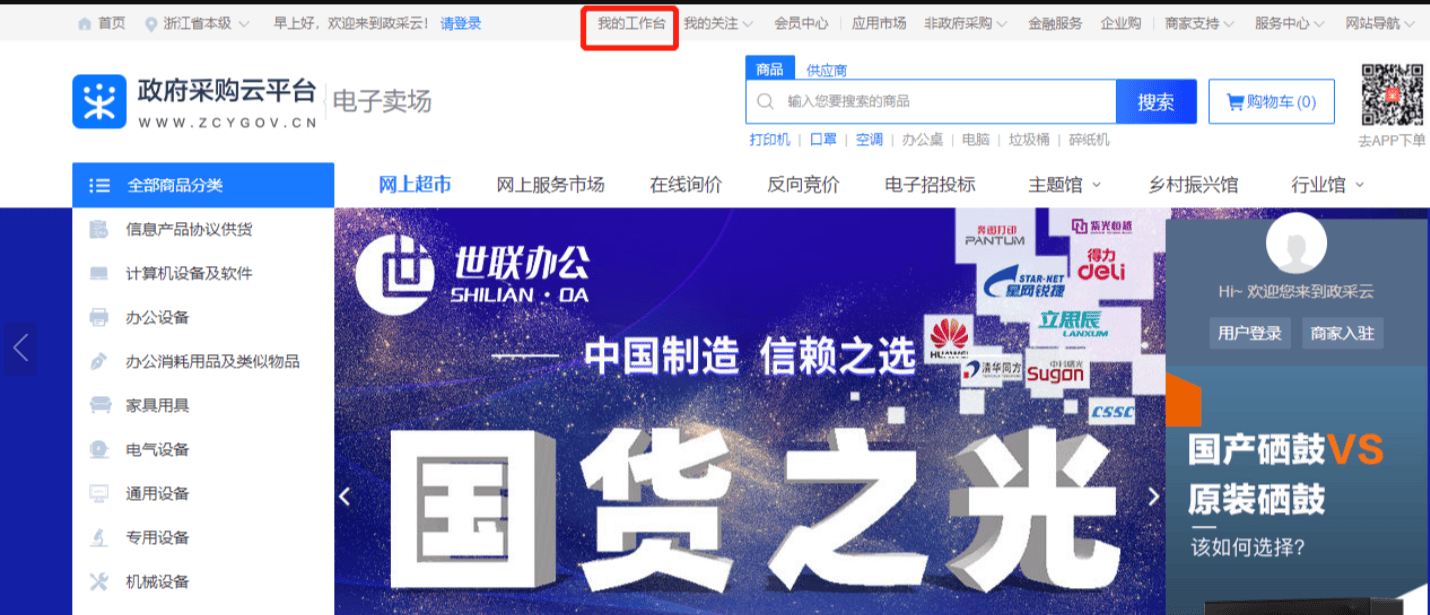The image size is (1430, 615).
Task: Expand the 行业馆 menu
Action: point(1359,185)
